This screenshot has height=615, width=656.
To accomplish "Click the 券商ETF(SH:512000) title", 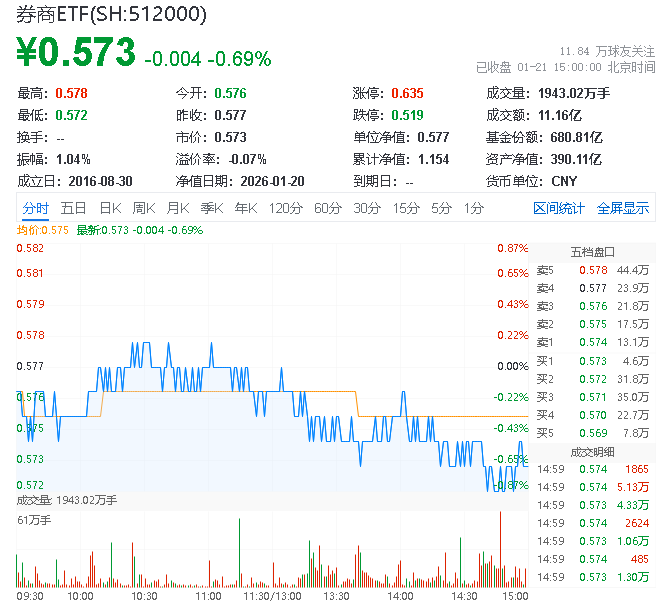I will tap(112, 14).
